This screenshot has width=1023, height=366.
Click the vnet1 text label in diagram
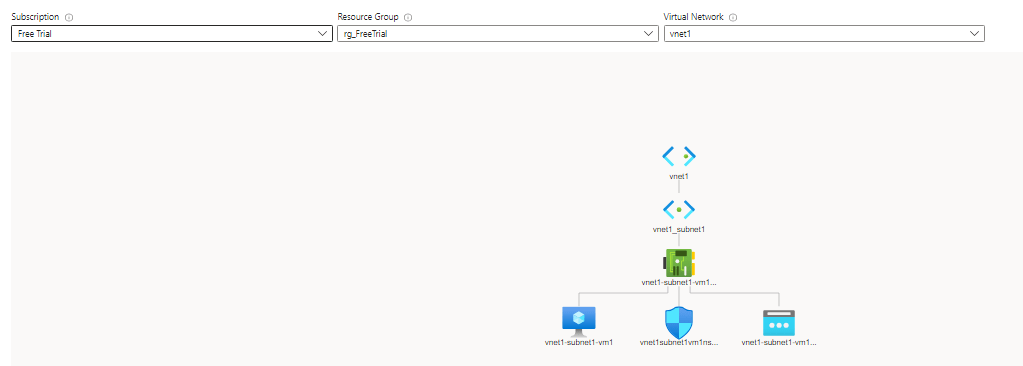pyautogui.click(x=679, y=177)
